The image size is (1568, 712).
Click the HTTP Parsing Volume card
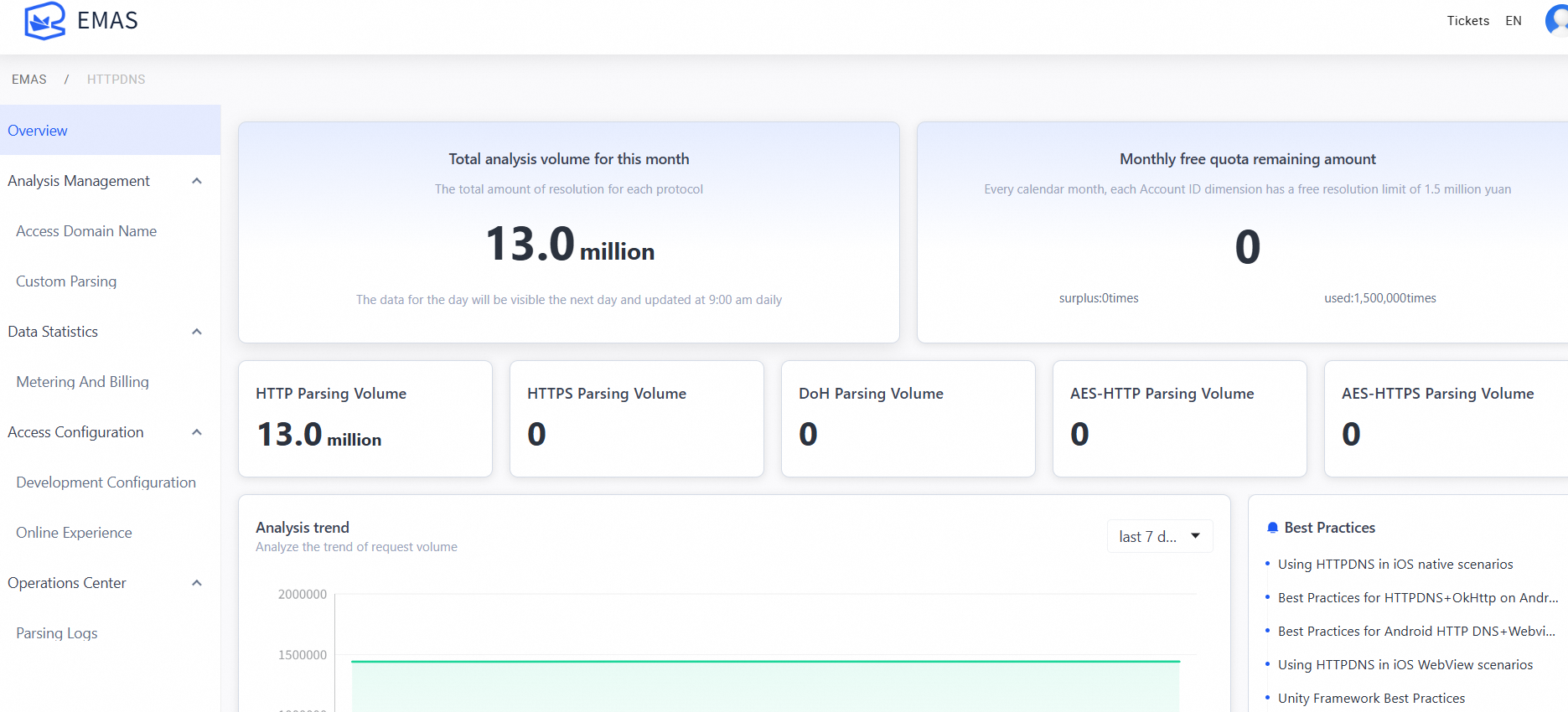[x=365, y=419]
